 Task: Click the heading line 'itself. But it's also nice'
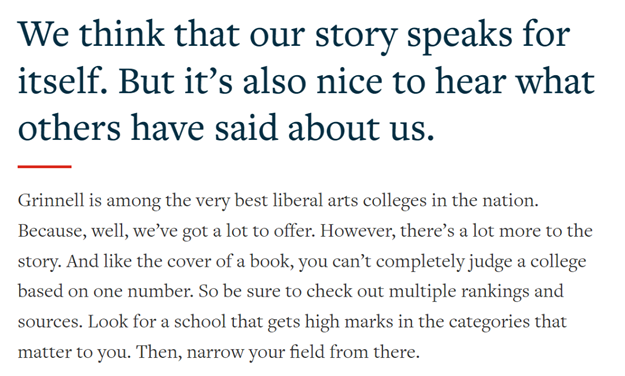coord(306,82)
